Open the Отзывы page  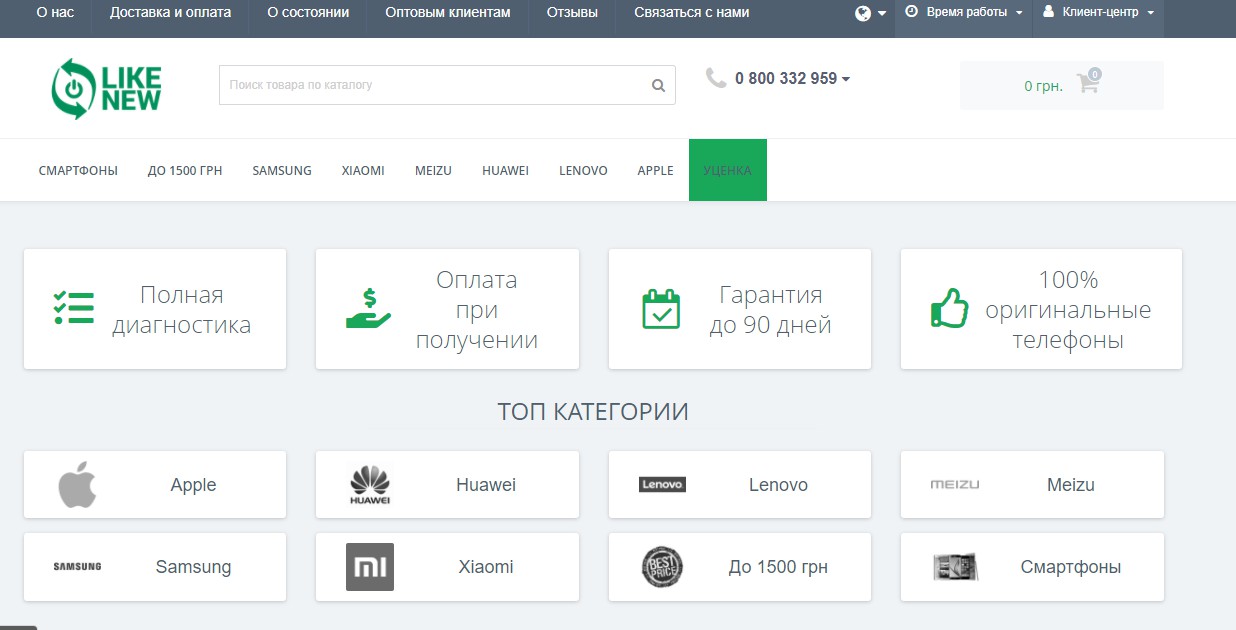click(572, 13)
